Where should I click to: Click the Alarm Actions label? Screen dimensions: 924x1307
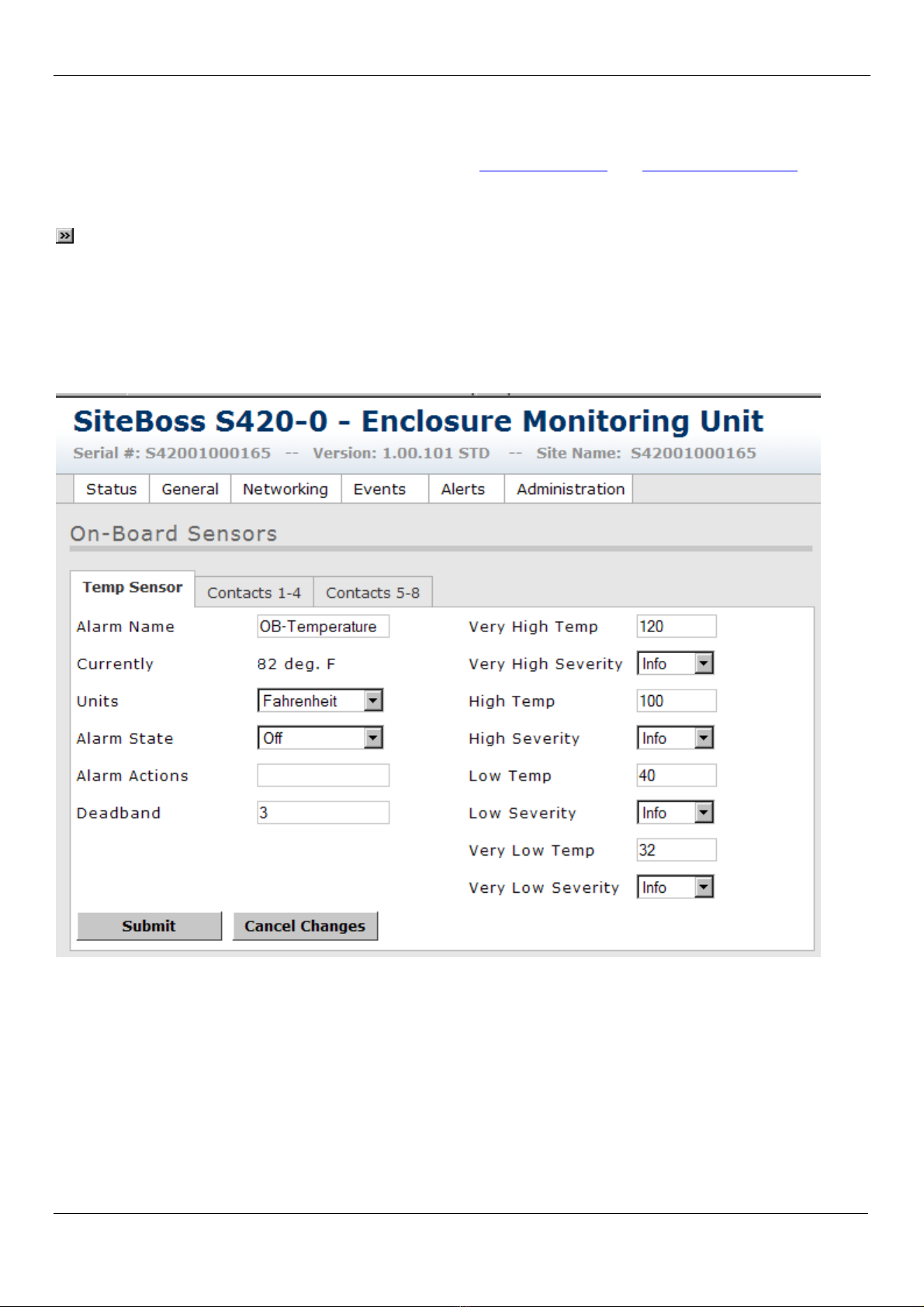click(x=132, y=776)
